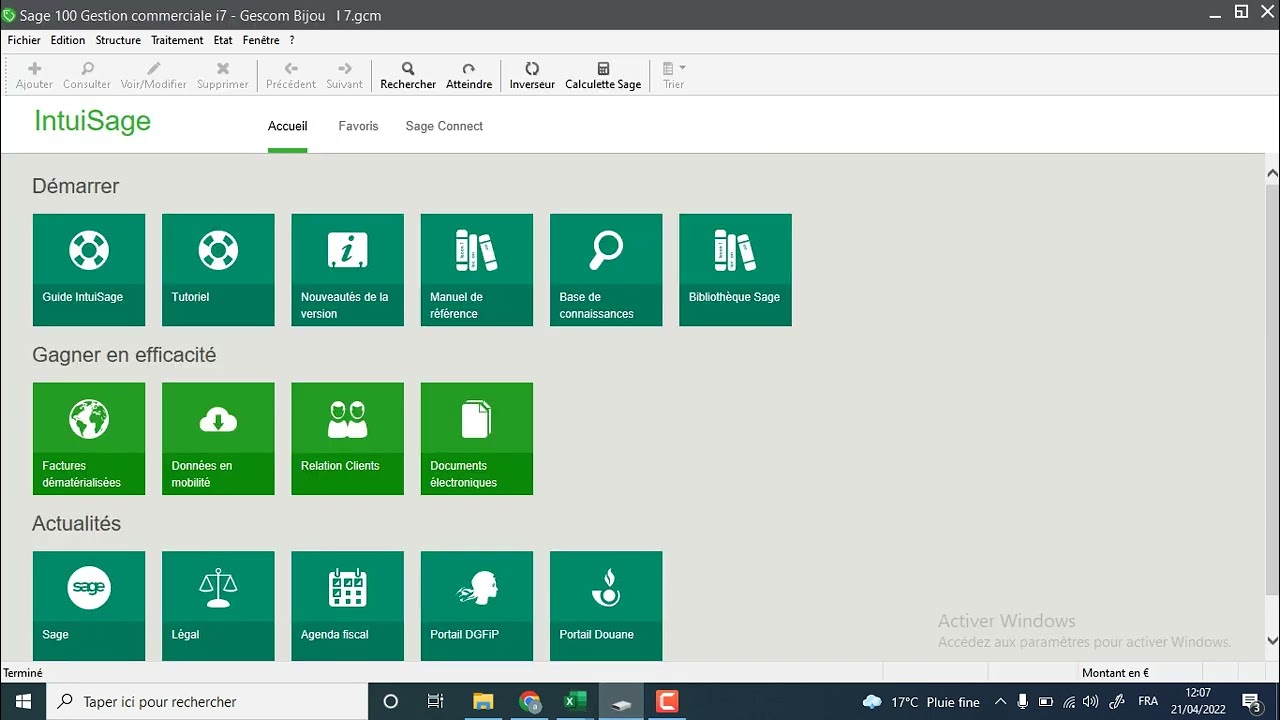This screenshot has height=720, width=1280.
Task: Click the IntuiSage logo
Action: (x=92, y=121)
